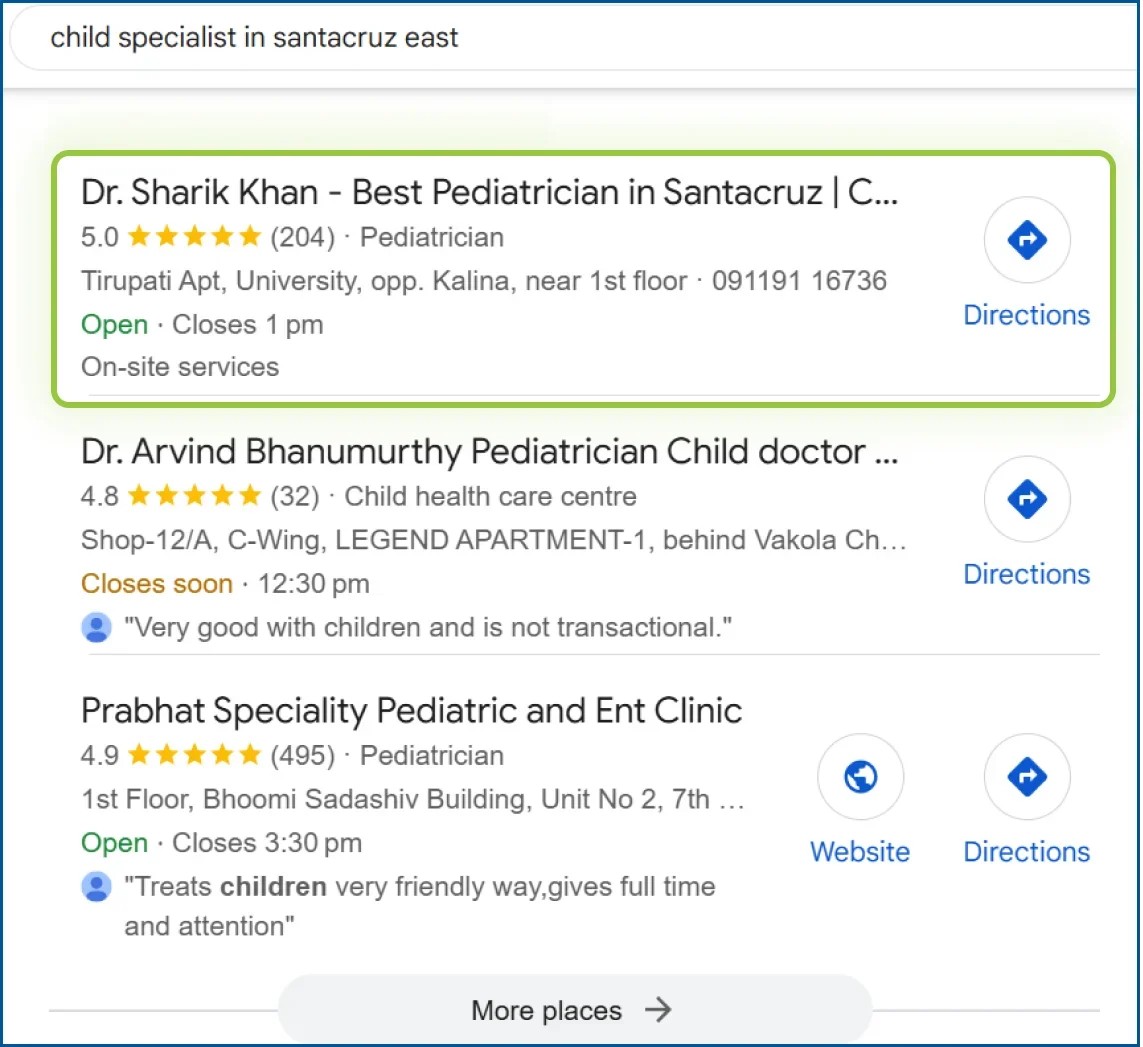Click the arrow in More places button

(657, 1010)
